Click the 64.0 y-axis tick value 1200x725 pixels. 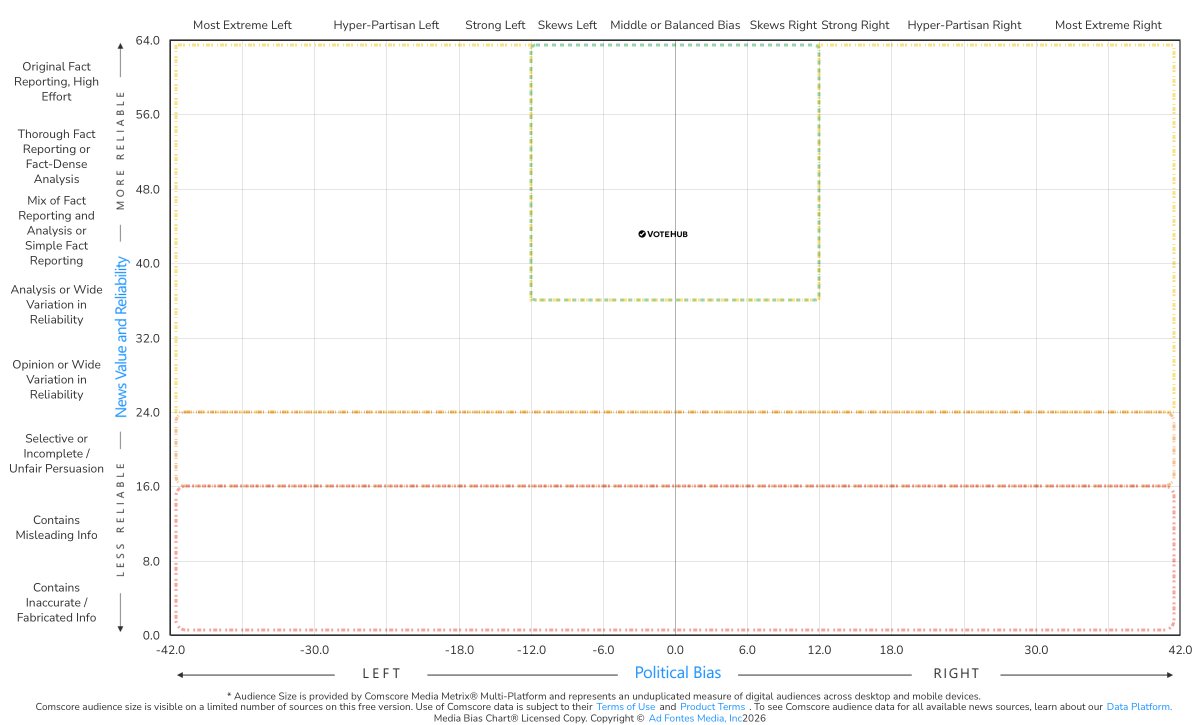148,40
